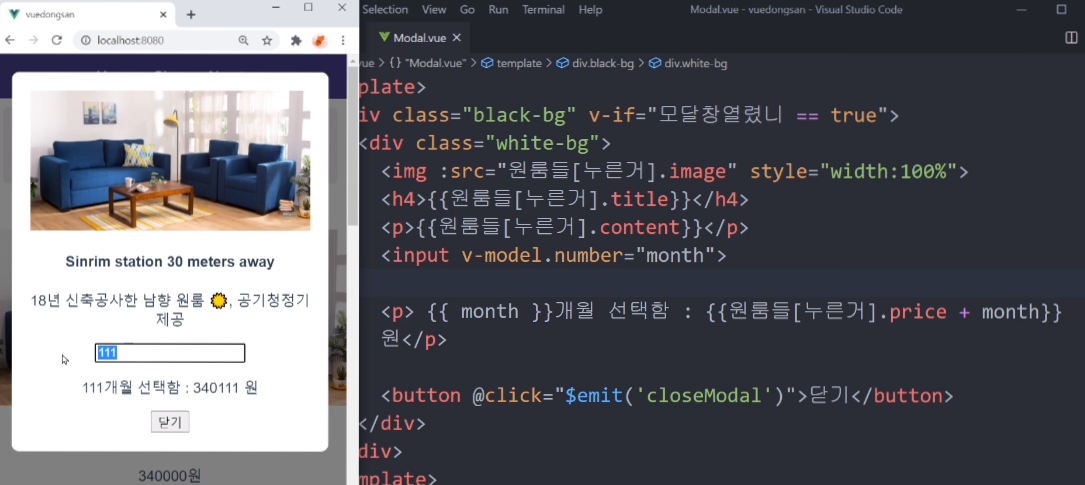
Task: Click the Chrome back arrow button
Action: (10, 41)
